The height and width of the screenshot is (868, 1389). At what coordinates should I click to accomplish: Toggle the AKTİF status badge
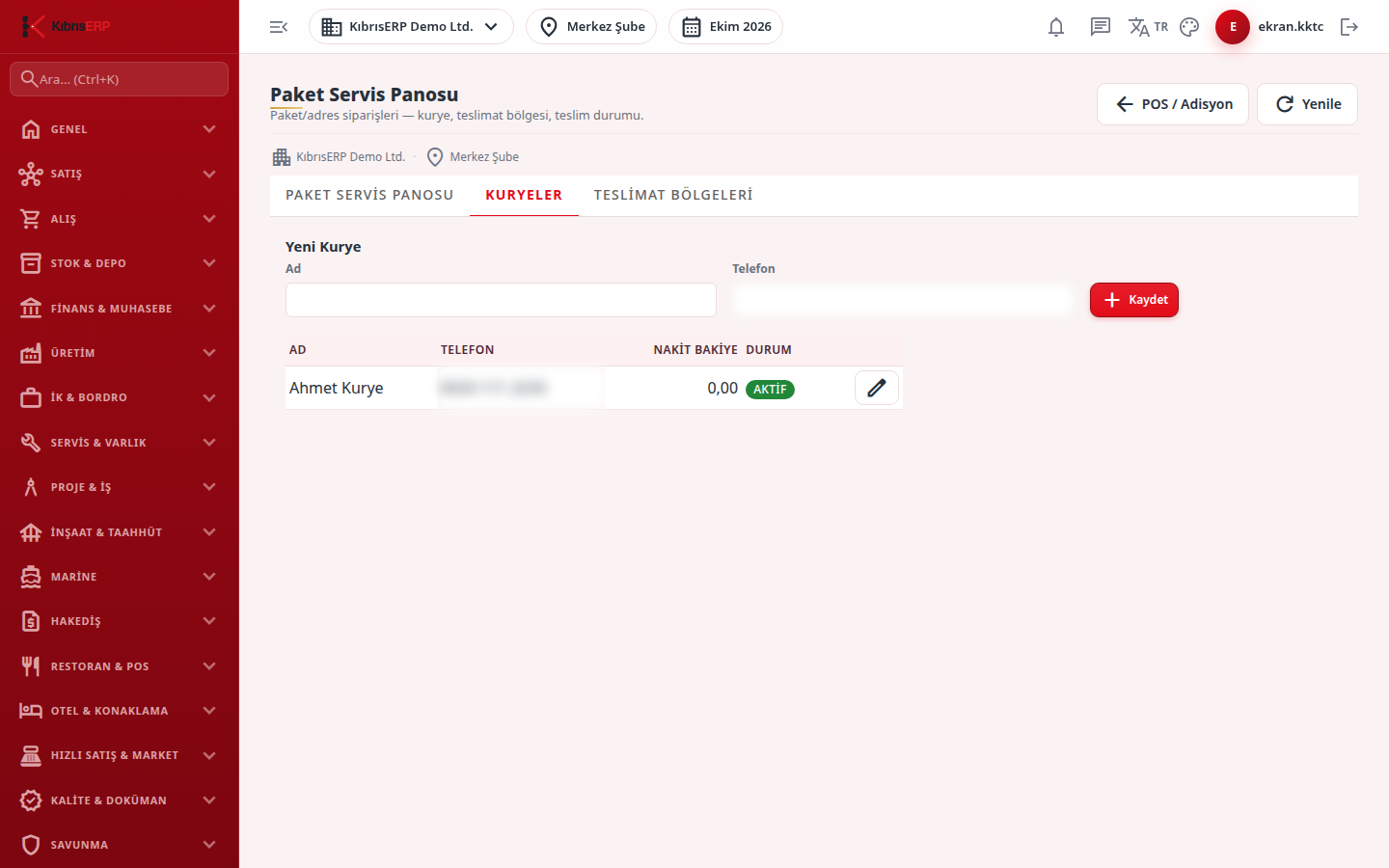point(770,389)
